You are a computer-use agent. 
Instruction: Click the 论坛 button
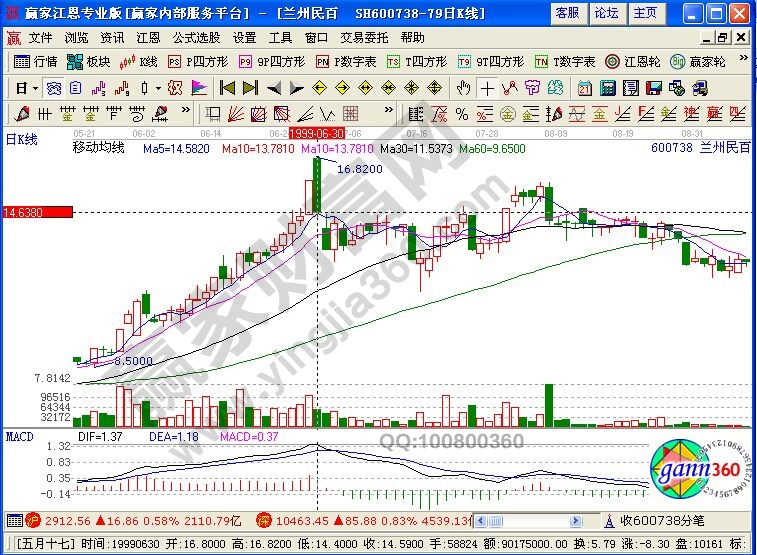click(x=606, y=12)
